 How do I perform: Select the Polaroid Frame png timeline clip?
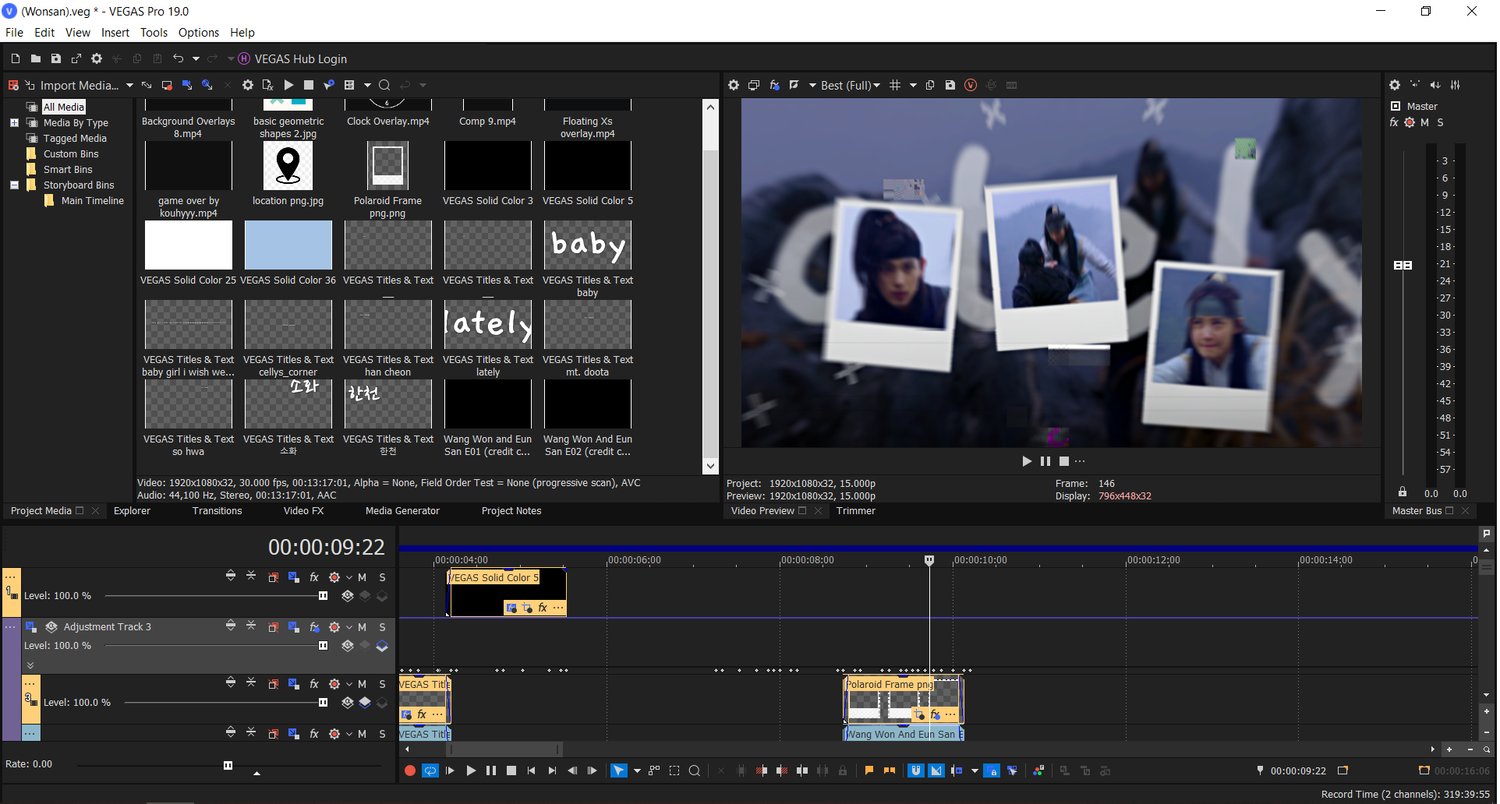[903, 699]
